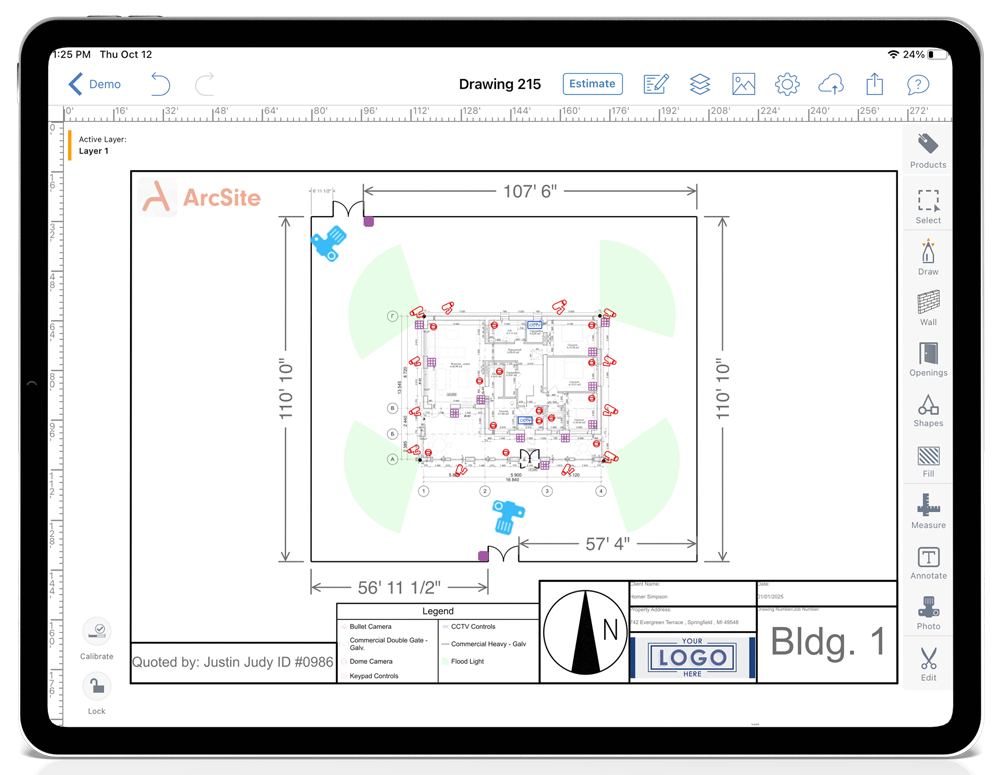The image size is (1000, 775).
Task: Open the Products panel
Action: 927,149
